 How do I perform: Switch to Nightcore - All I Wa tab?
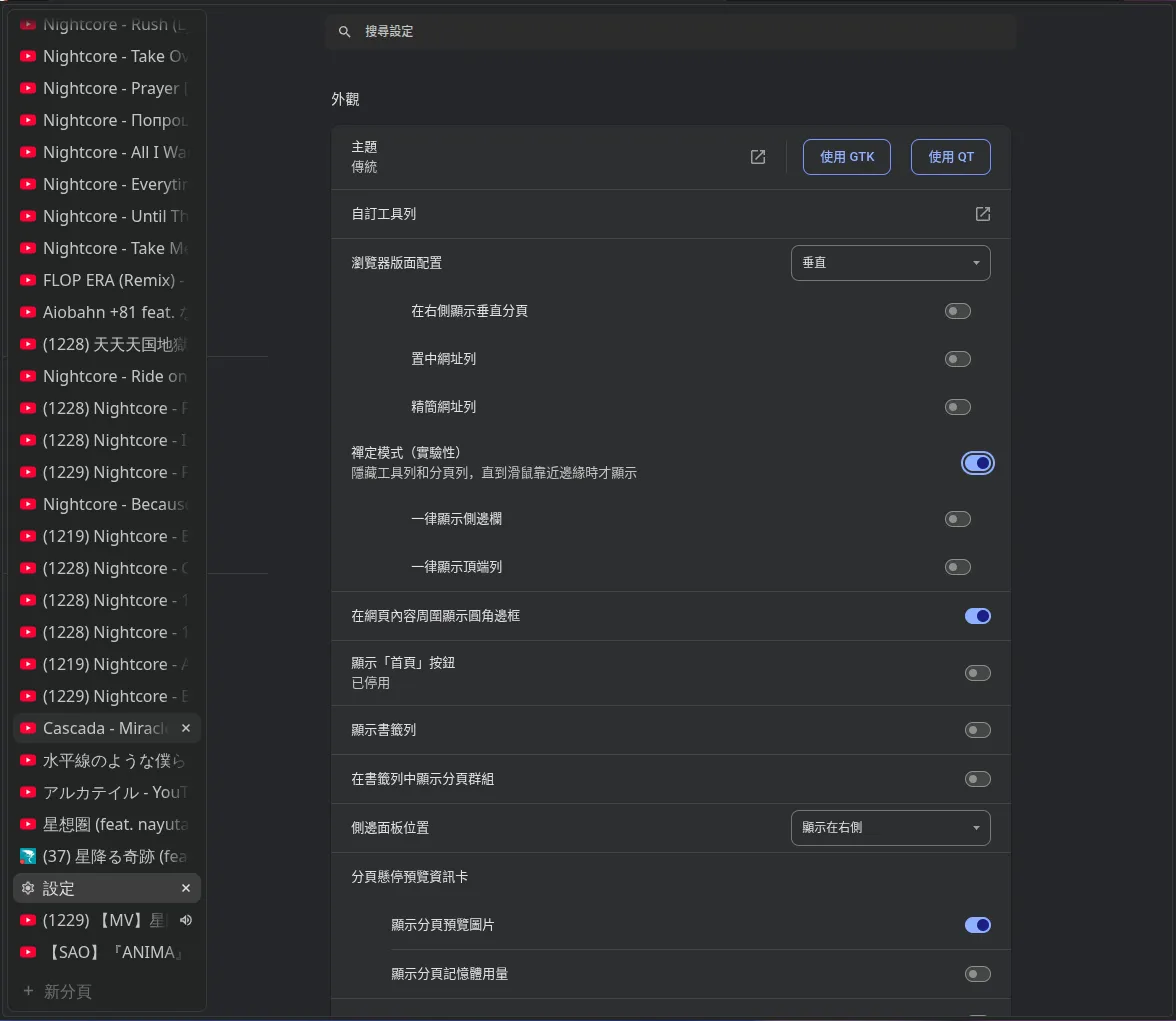(x=107, y=152)
